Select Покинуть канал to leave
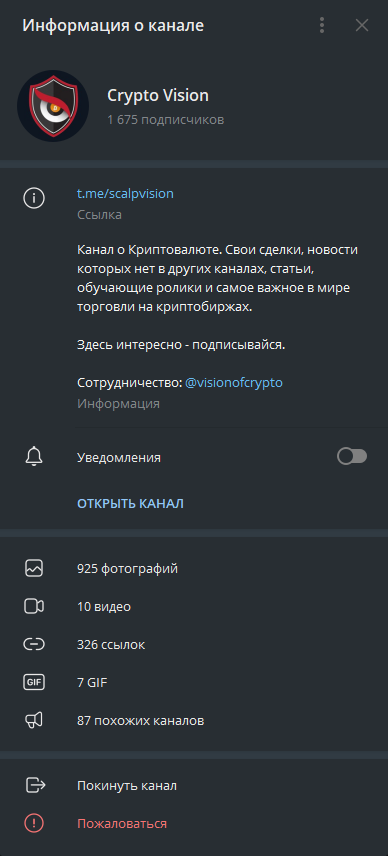 tap(194, 786)
